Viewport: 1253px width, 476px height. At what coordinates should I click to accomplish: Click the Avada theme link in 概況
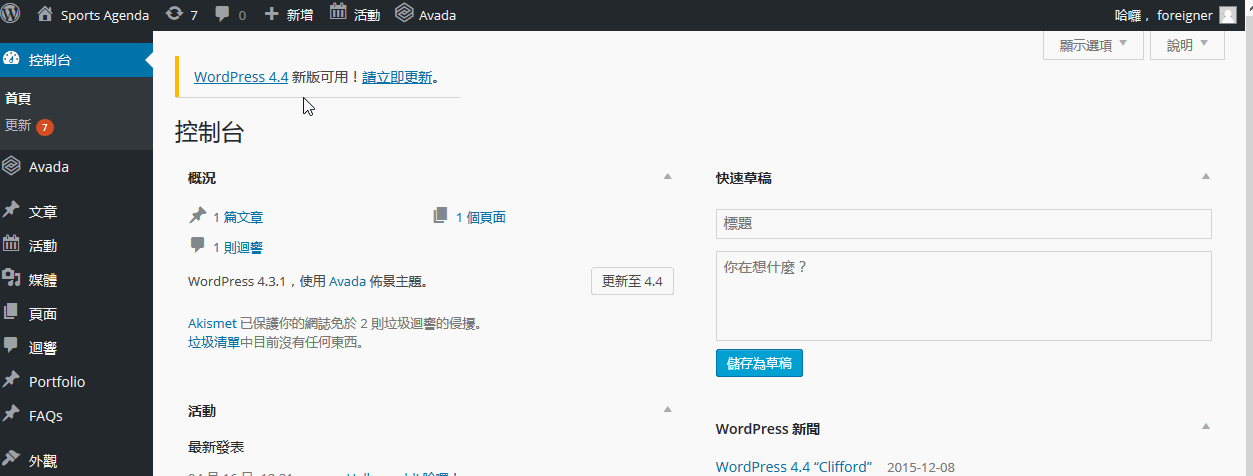tap(347, 281)
